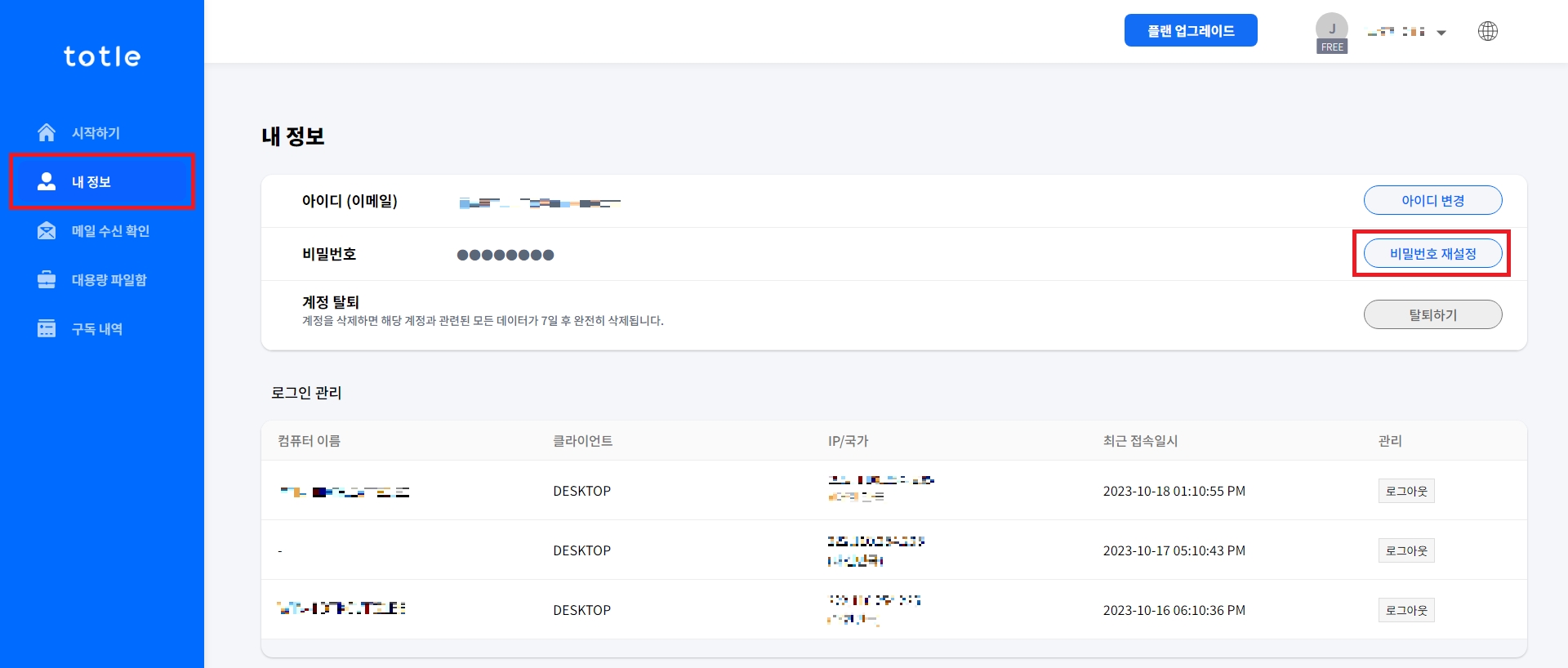Open 대용량 파일함 from the sidebar
Viewport: 1568px width, 668px height.
(x=109, y=280)
